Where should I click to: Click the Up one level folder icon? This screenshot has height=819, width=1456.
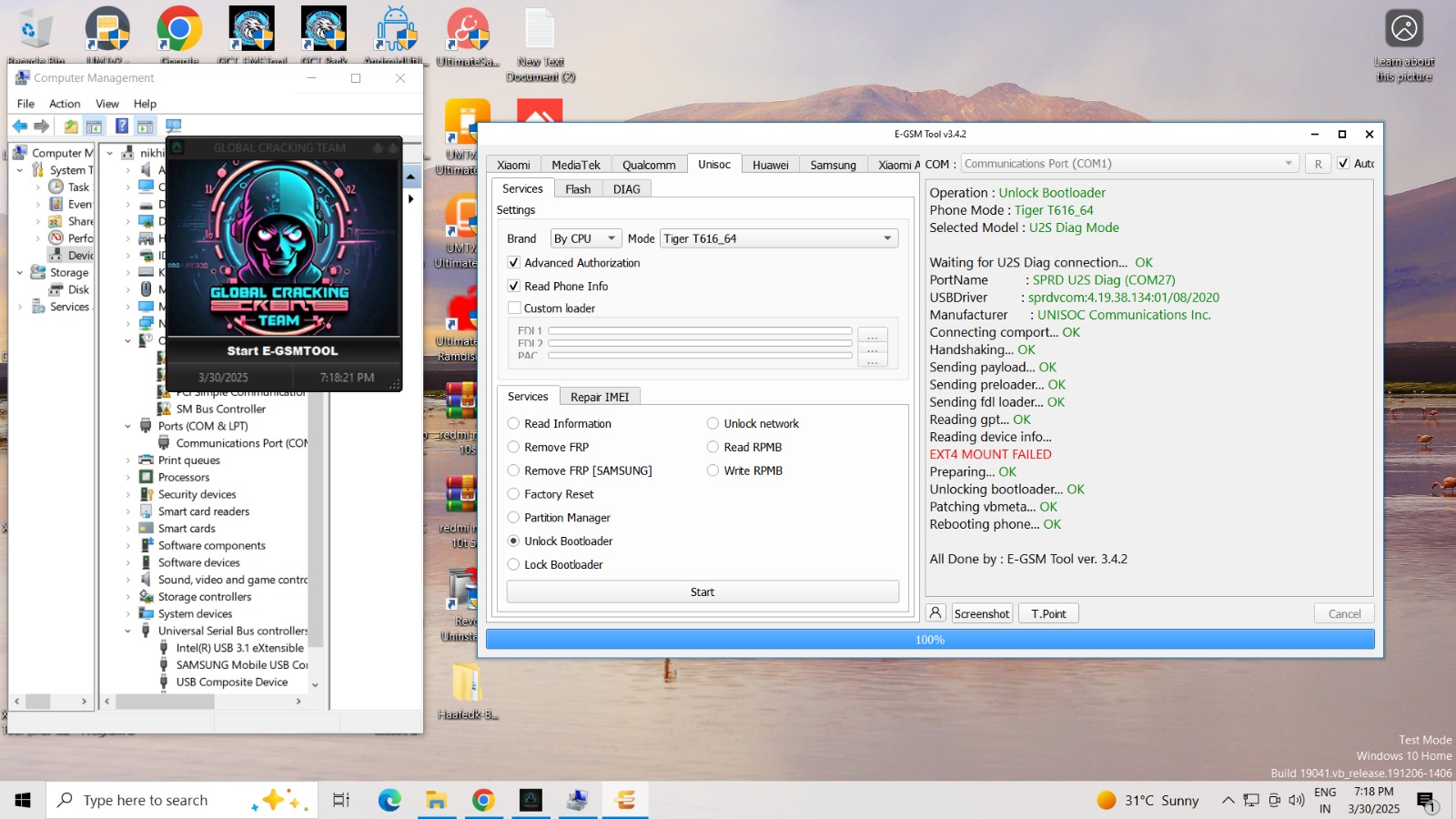[x=71, y=126]
